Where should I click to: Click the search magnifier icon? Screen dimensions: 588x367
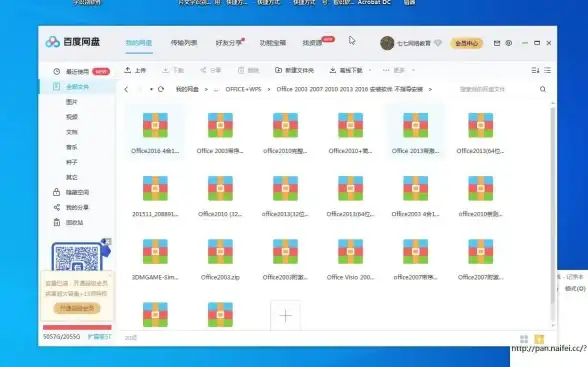coord(543,89)
